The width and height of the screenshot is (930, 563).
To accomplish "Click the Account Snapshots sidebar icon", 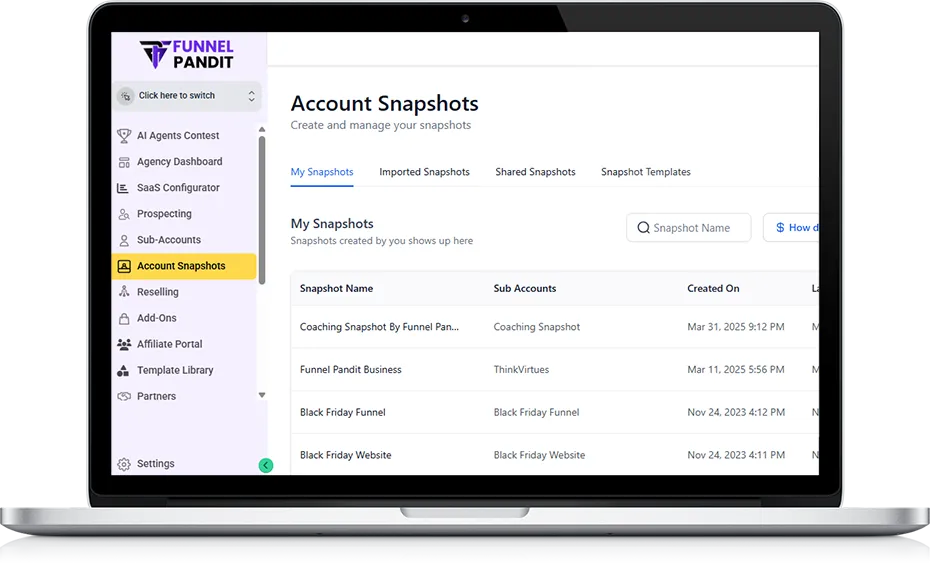I will pos(124,266).
